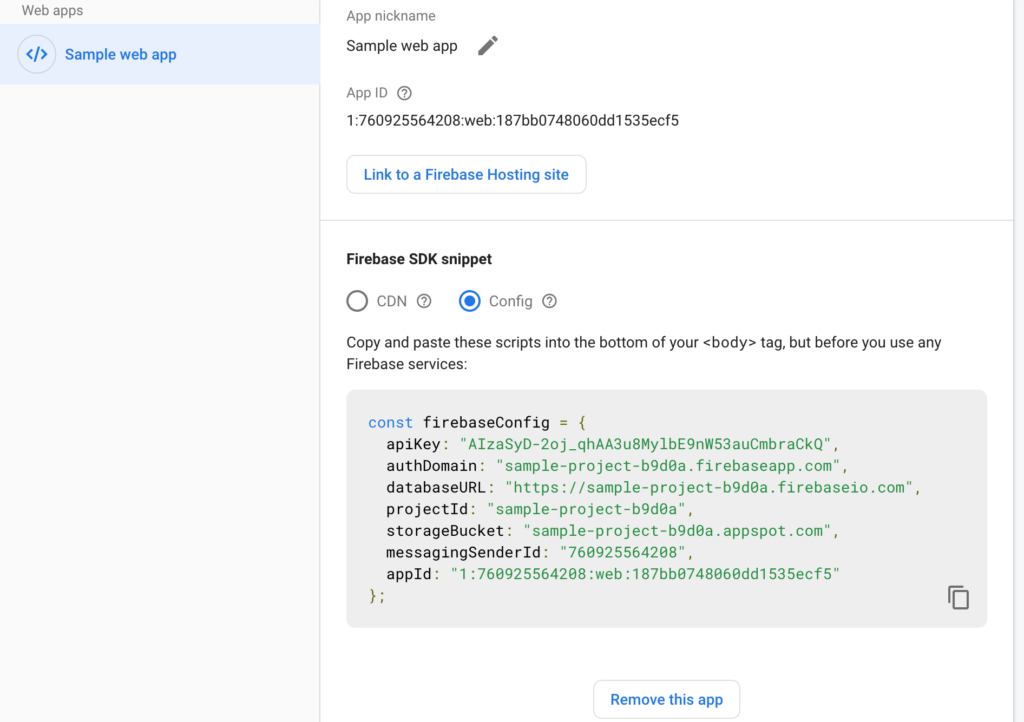
Task: Click the App ID value under App ID
Action: coord(512,120)
